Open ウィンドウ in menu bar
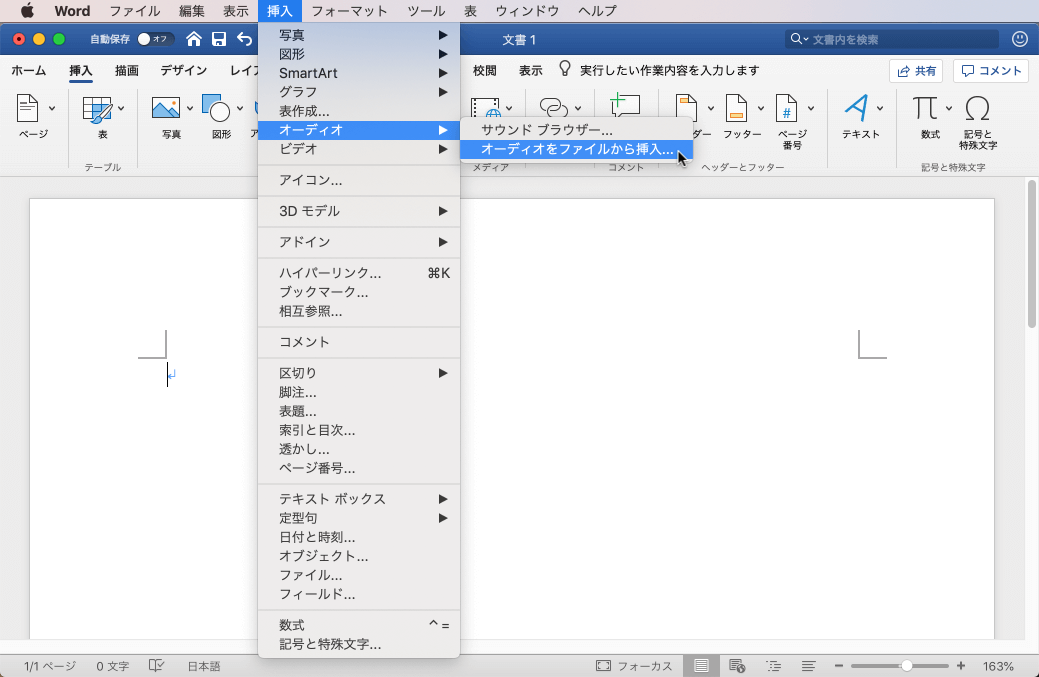The width and height of the screenshot is (1039, 677). point(527,11)
